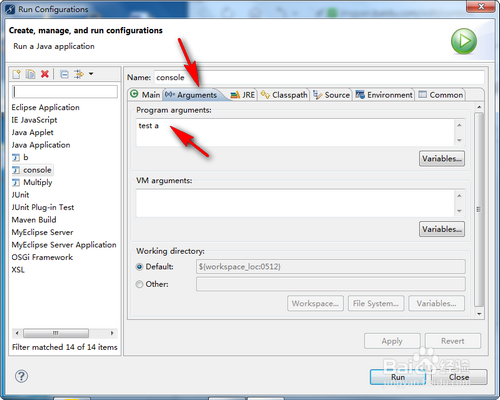Click the Other working directory text field
This screenshot has width=500, height=400.
(x=331, y=284)
